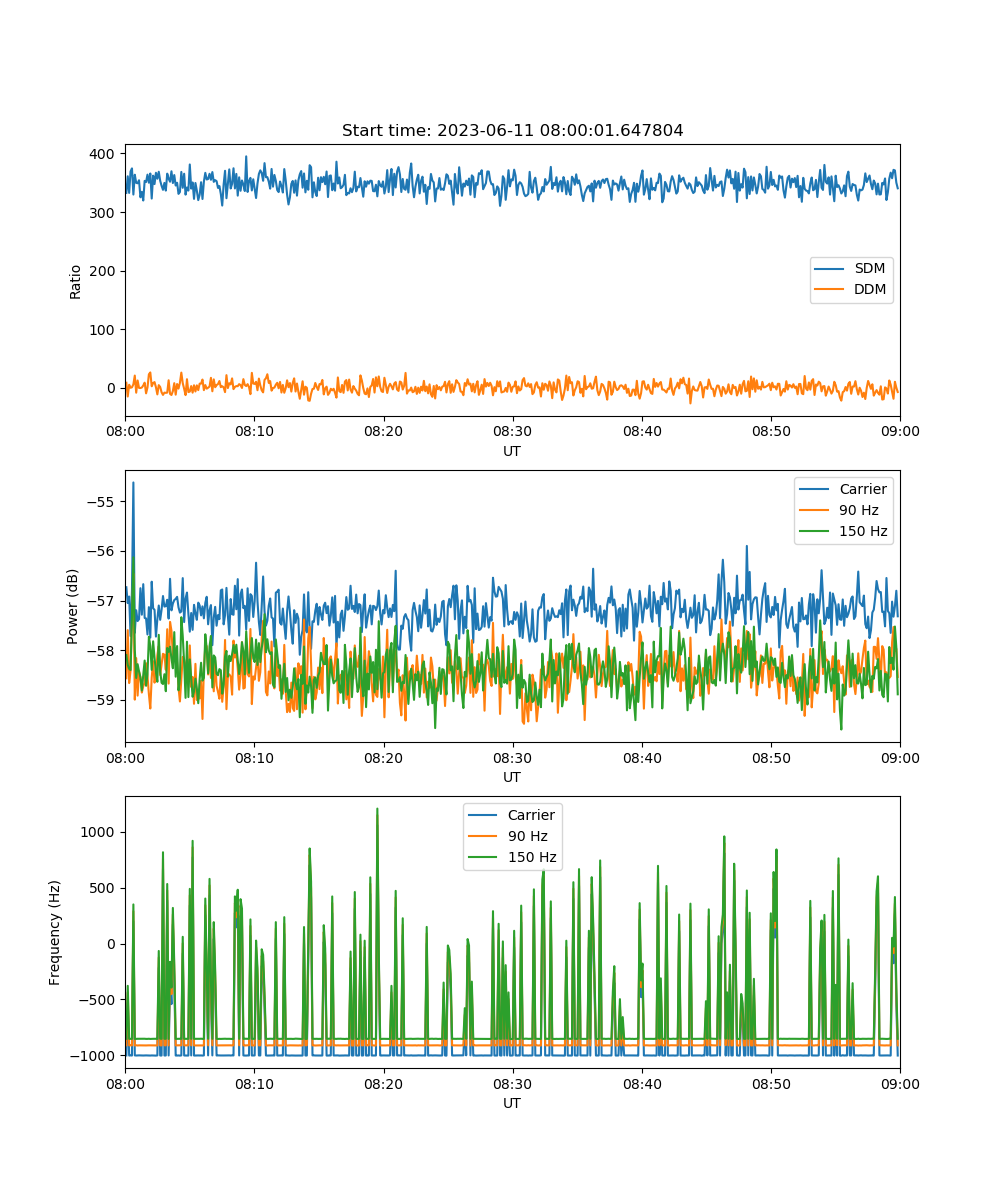1000x1200 pixels.
Task: Click the Power (dB) y-axis label
Action: 73,606
